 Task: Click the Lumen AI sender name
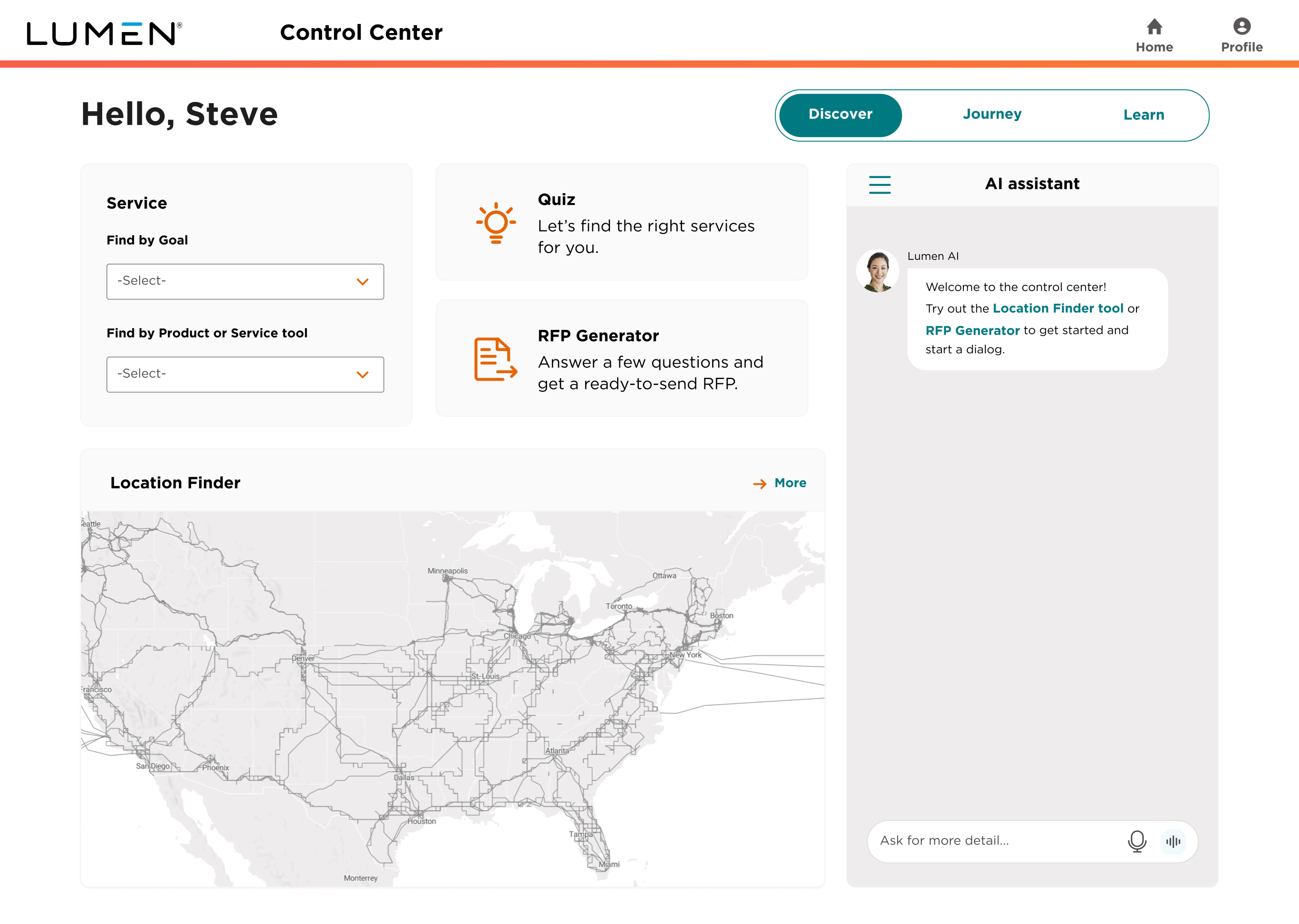click(x=933, y=256)
